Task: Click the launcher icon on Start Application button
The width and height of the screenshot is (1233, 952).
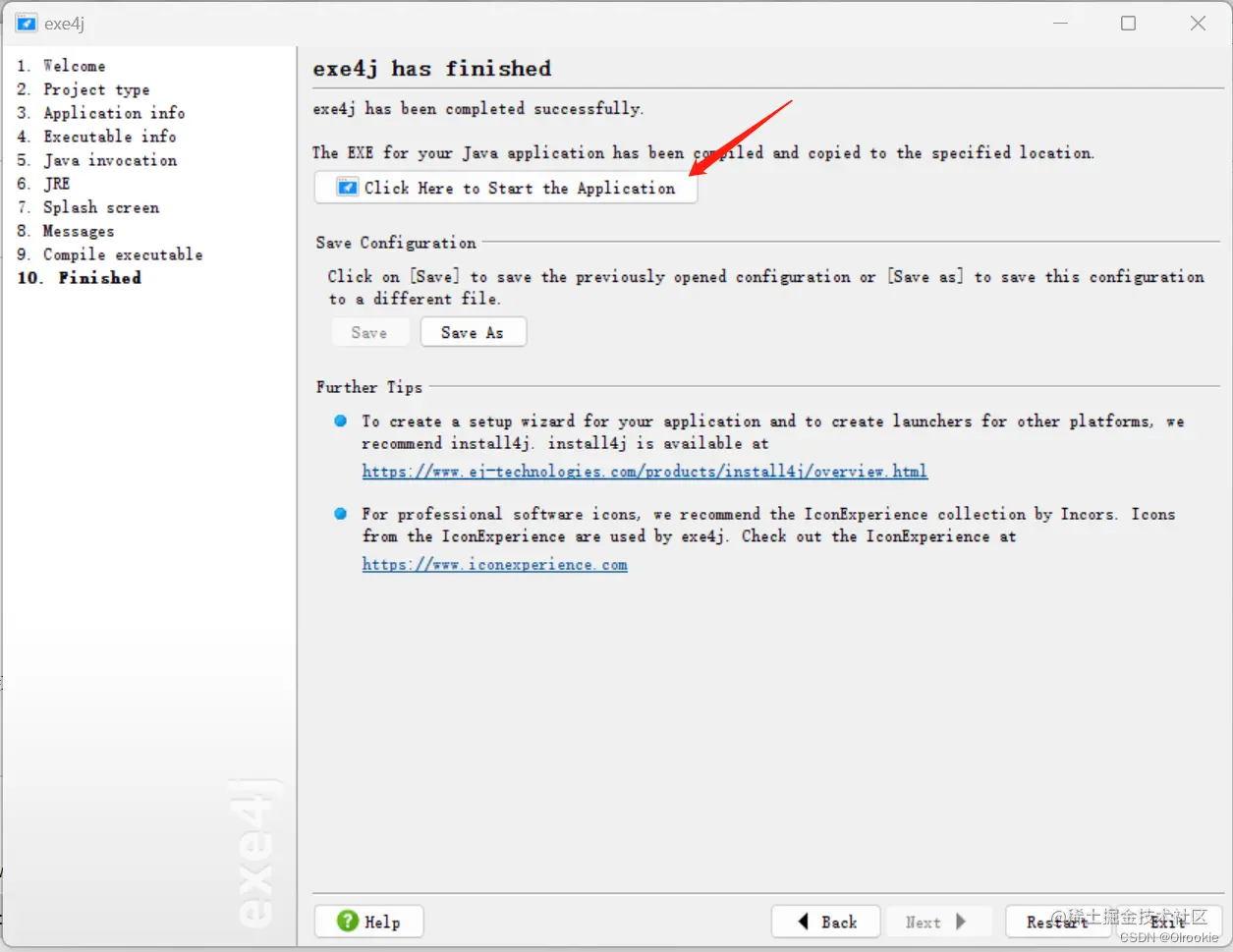Action: 348,187
